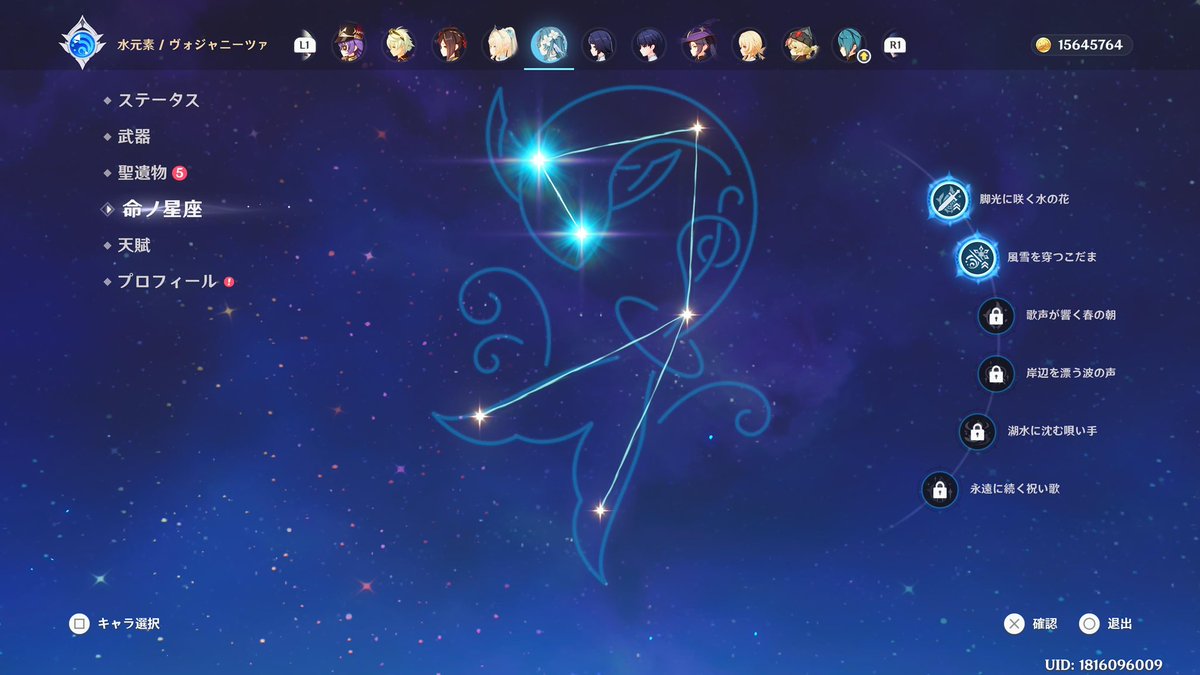Click the unlit star at the constellation top

(x=698, y=127)
